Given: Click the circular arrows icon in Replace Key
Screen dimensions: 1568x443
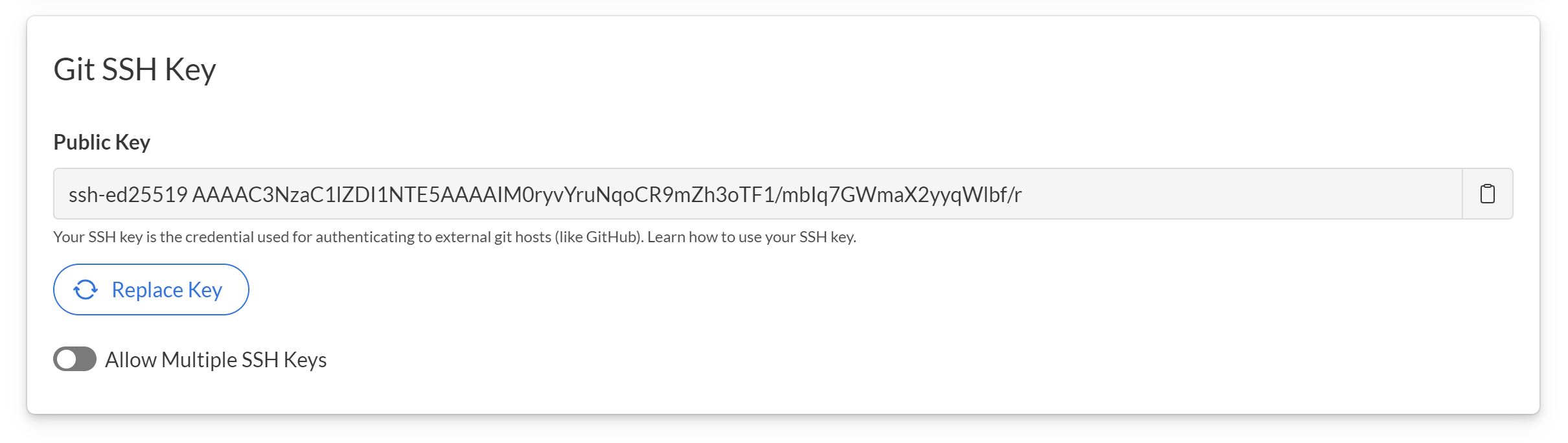Looking at the screenshot, I should click(86, 290).
